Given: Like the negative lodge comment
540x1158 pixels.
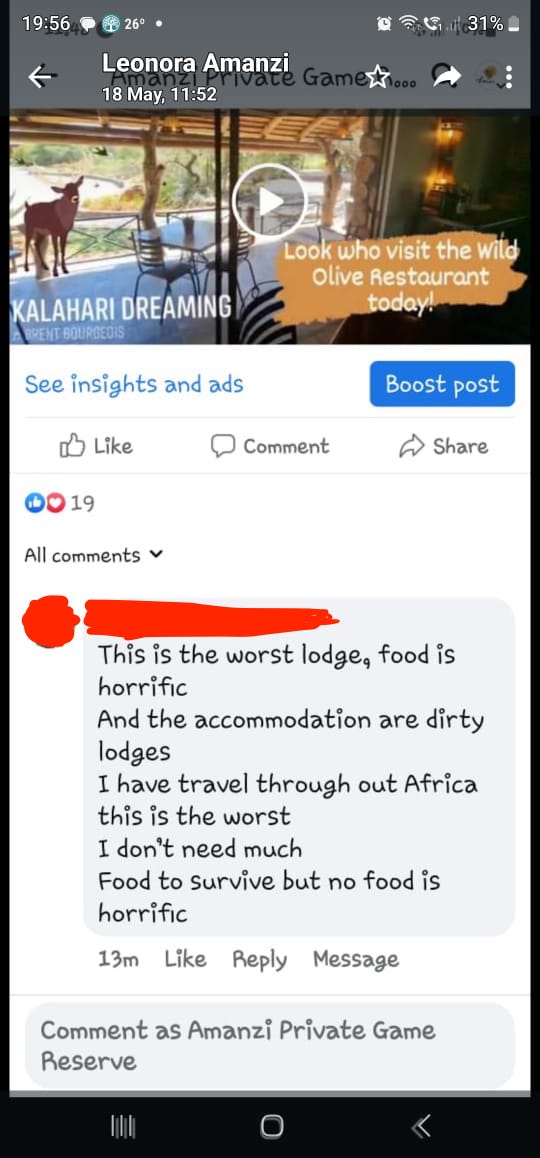Looking at the screenshot, I should click(x=185, y=959).
